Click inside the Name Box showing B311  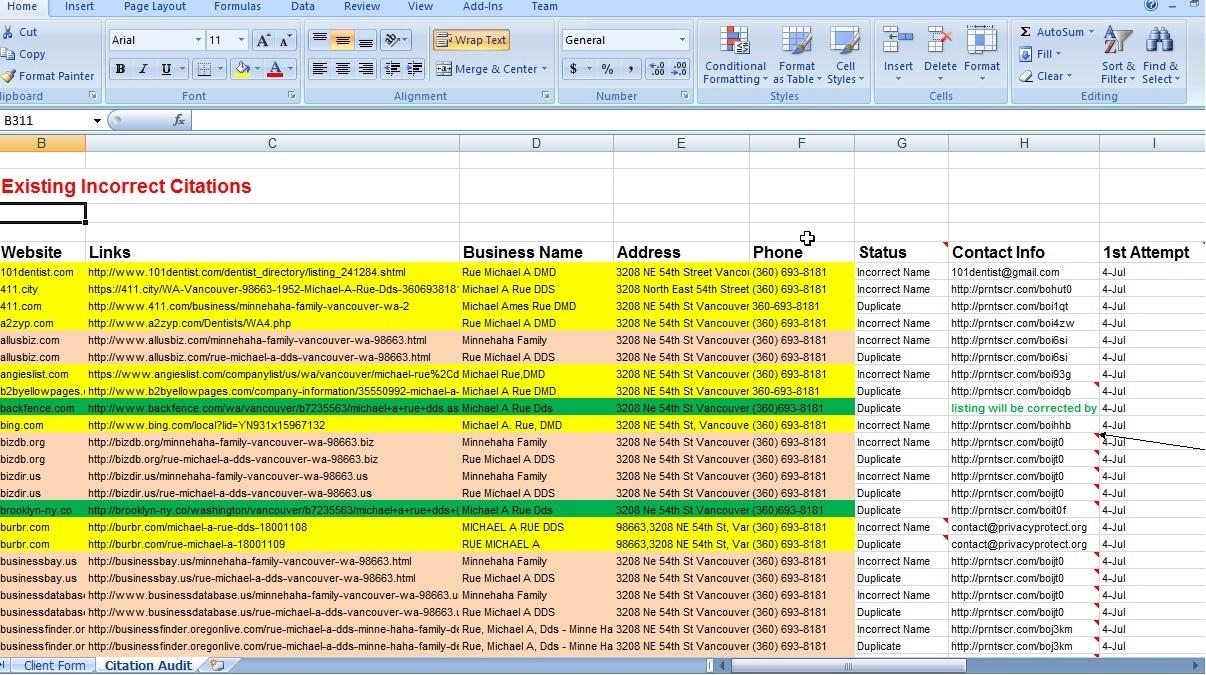click(40, 120)
